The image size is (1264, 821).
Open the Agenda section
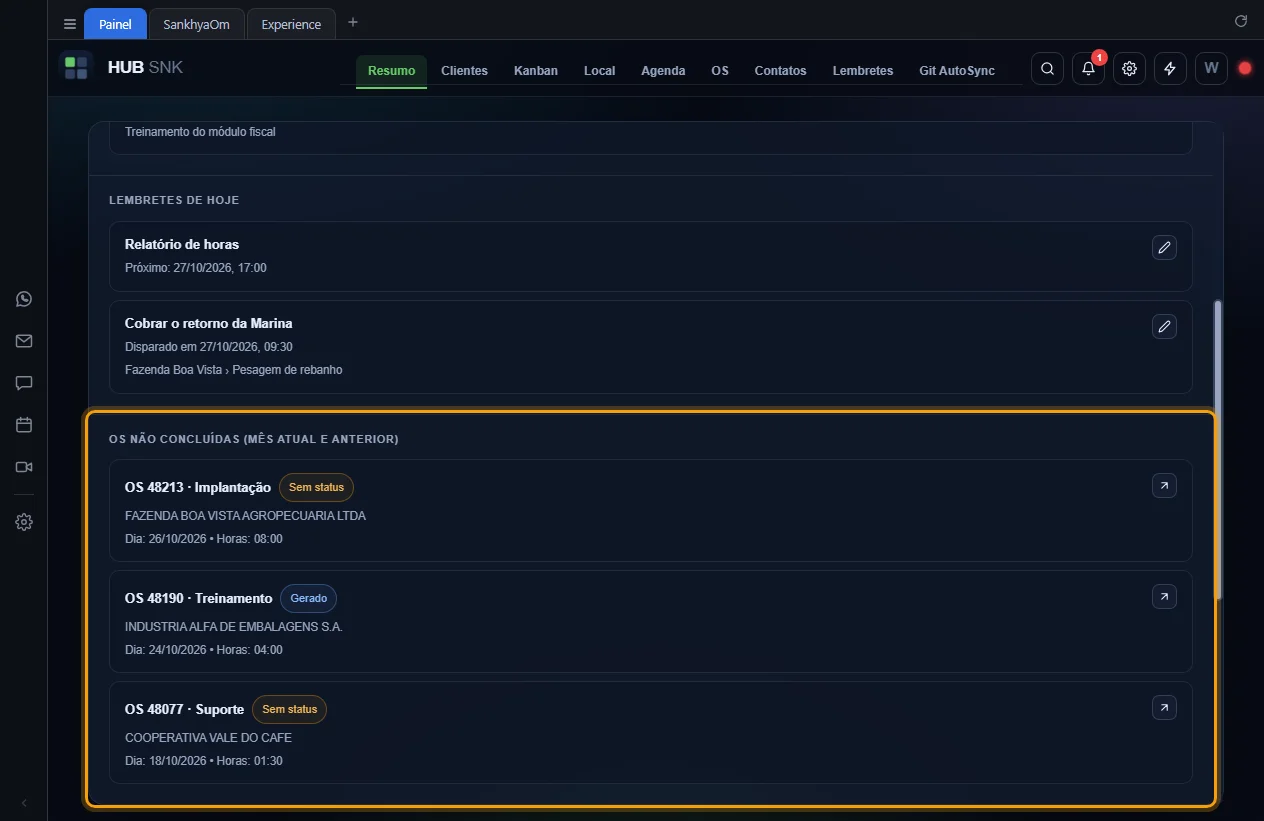(x=663, y=71)
